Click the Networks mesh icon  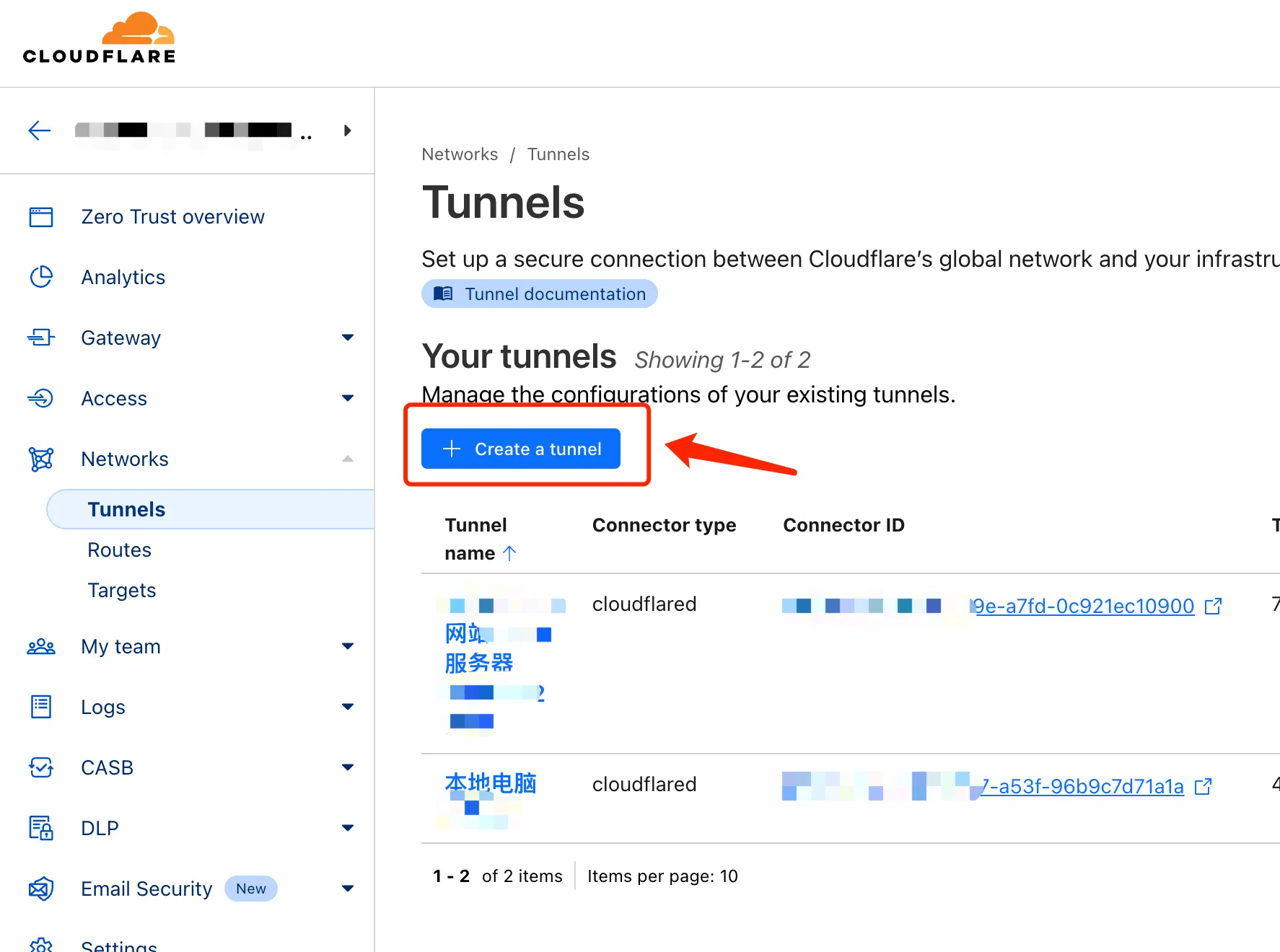pos(40,459)
